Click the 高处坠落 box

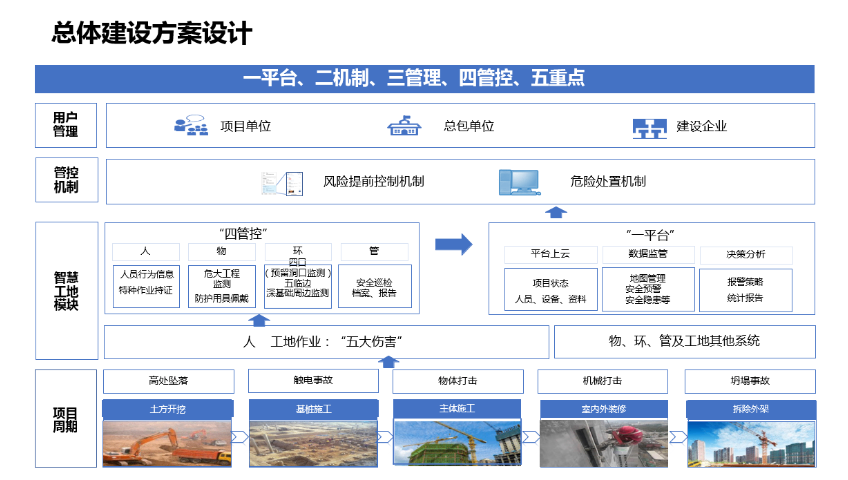coord(168,381)
